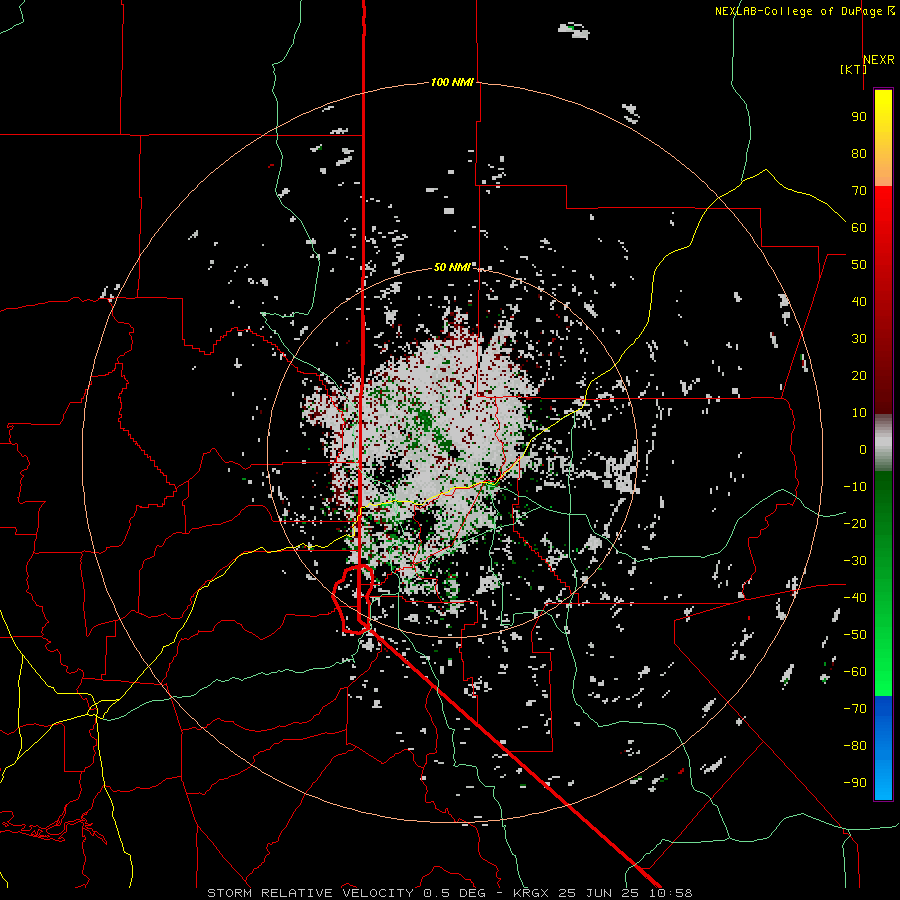Select the 0 value on the velocity scale

point(863,450)
